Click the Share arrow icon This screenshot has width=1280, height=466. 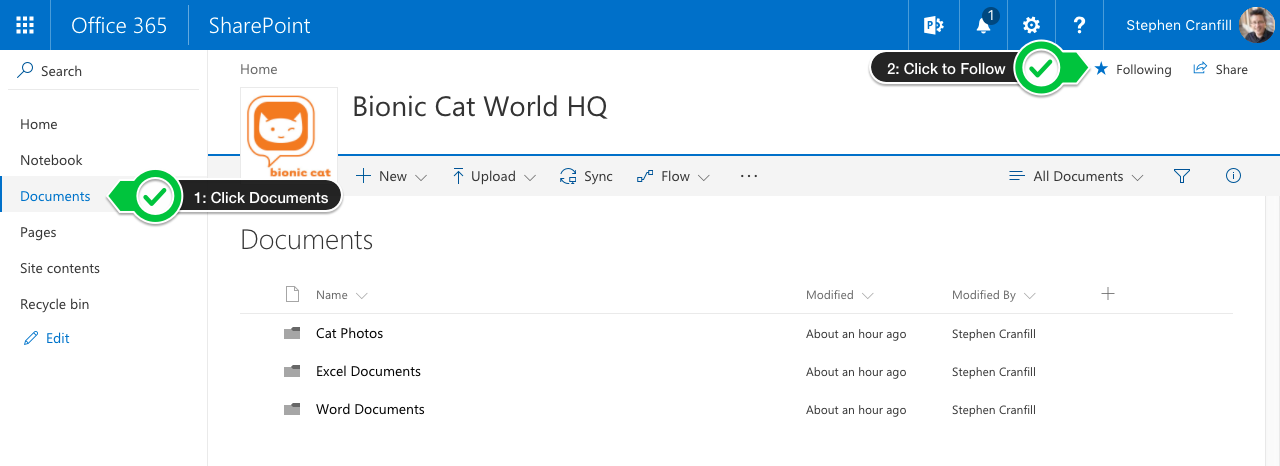point(1200,69)
